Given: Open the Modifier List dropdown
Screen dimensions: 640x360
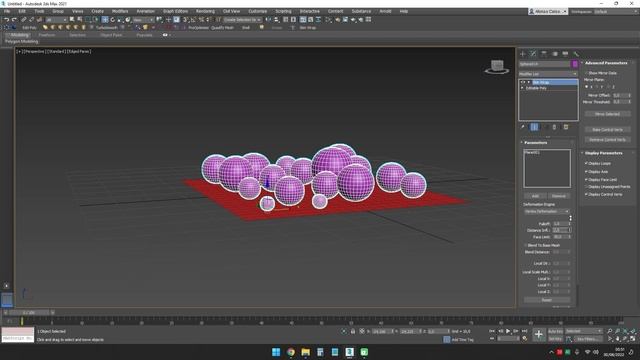Looking at the screenshot, I should (x=548, y=74).
